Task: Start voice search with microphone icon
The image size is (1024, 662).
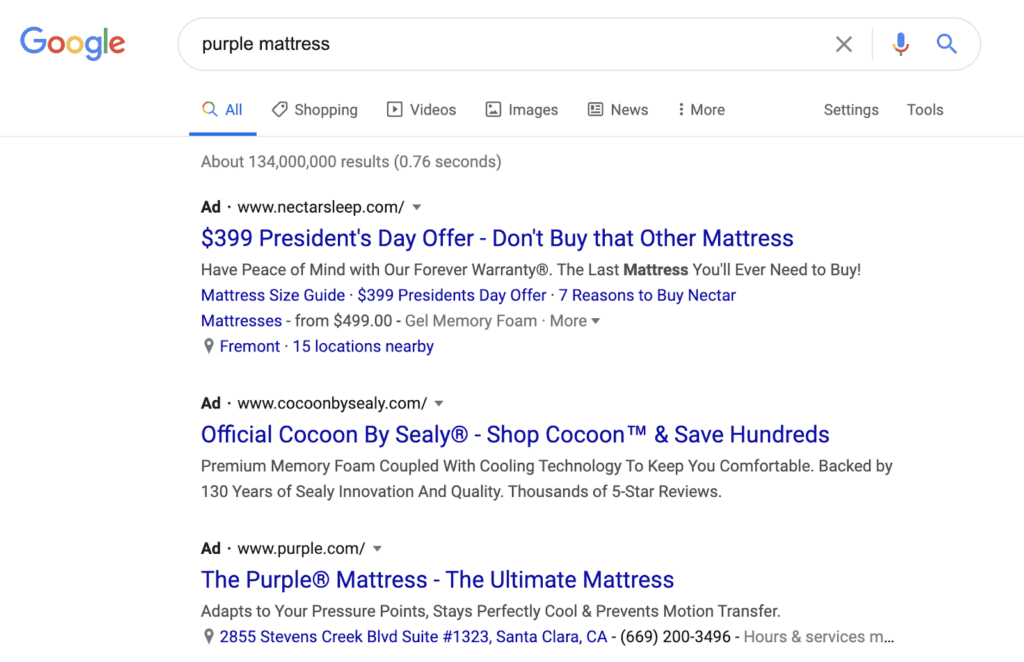Action: (x=900, y=44)
